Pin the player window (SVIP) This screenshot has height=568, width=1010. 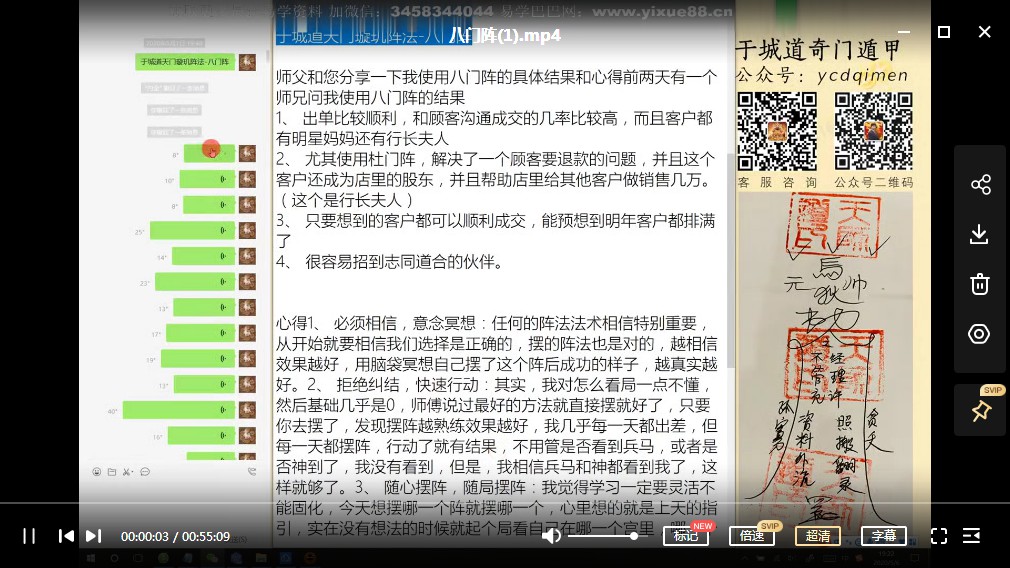pos(981,410)
